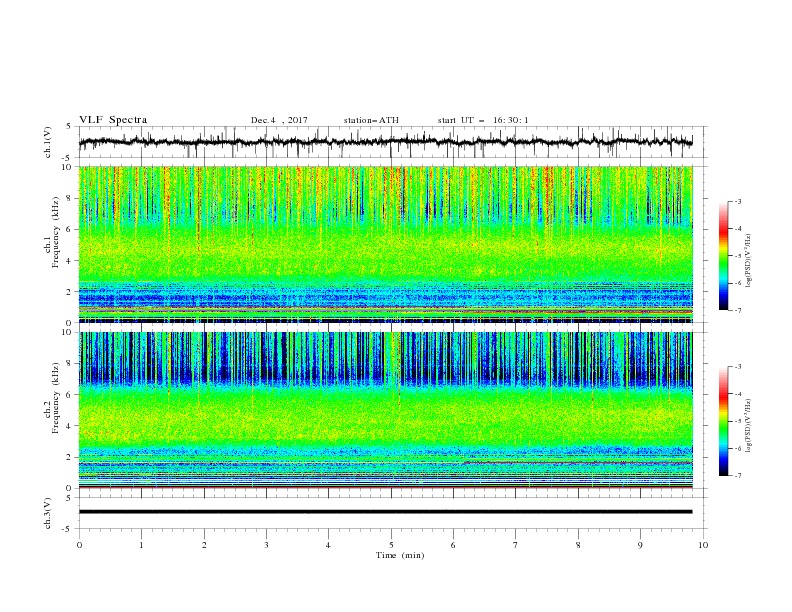Click the 'ch.3(V)' axis label
The image size is (792, 612).
[48, 513]
